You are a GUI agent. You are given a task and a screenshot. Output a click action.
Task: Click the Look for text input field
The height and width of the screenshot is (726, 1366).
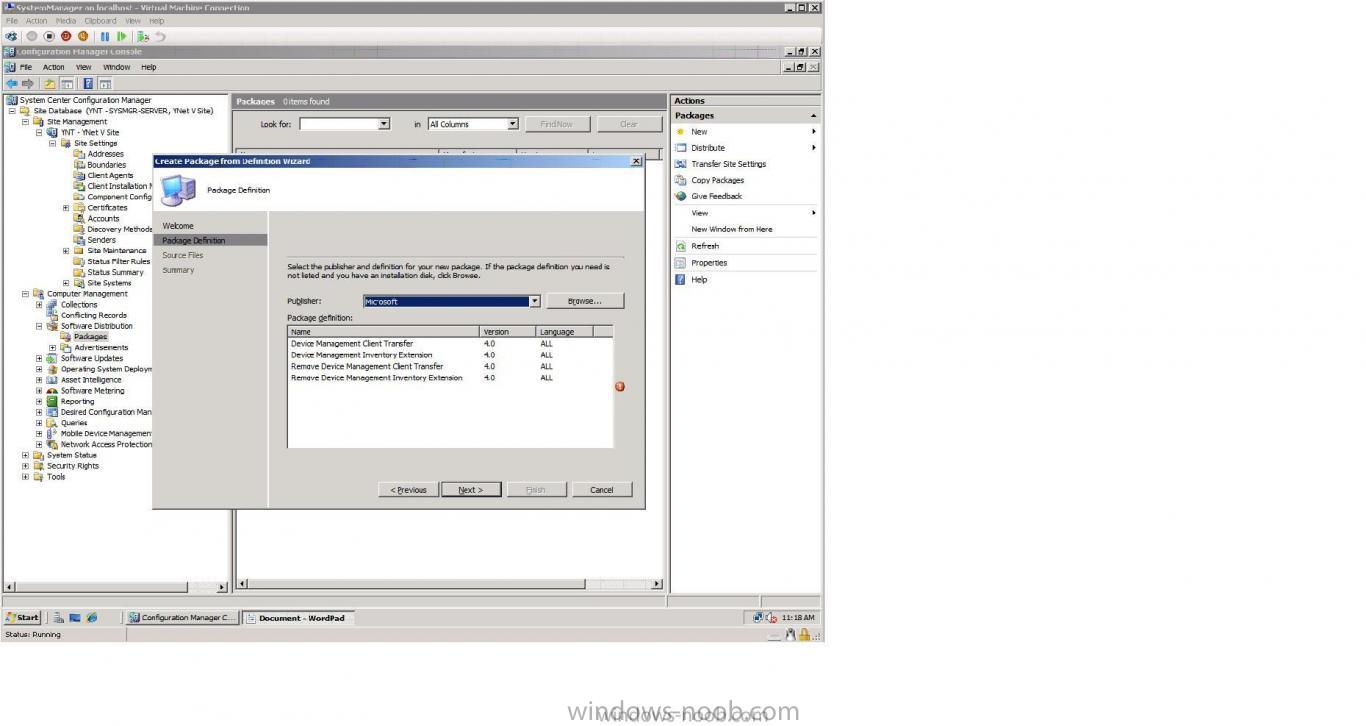tap(339, 124)
